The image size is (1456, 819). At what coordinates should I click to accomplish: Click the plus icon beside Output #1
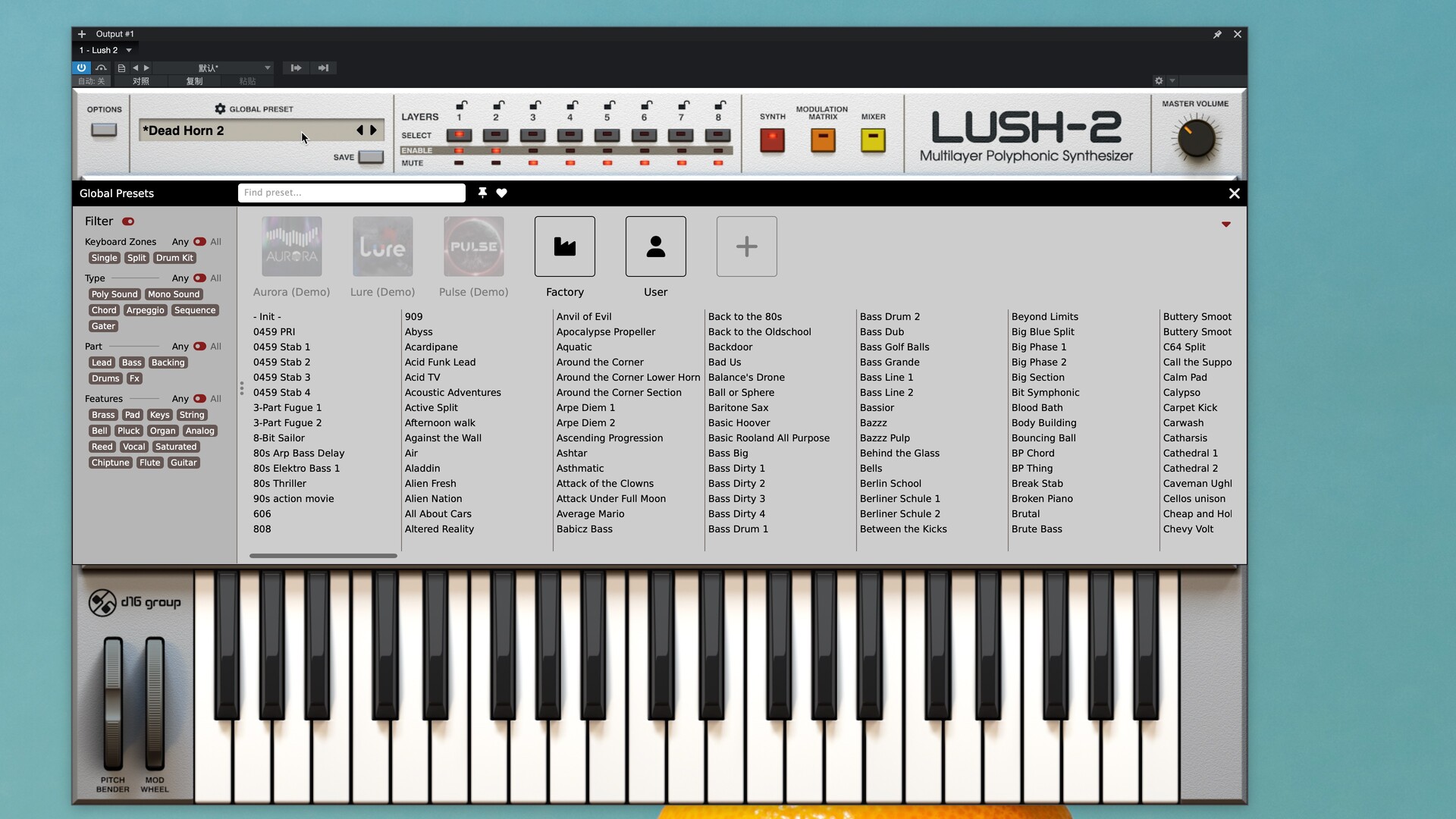point(82,34)
